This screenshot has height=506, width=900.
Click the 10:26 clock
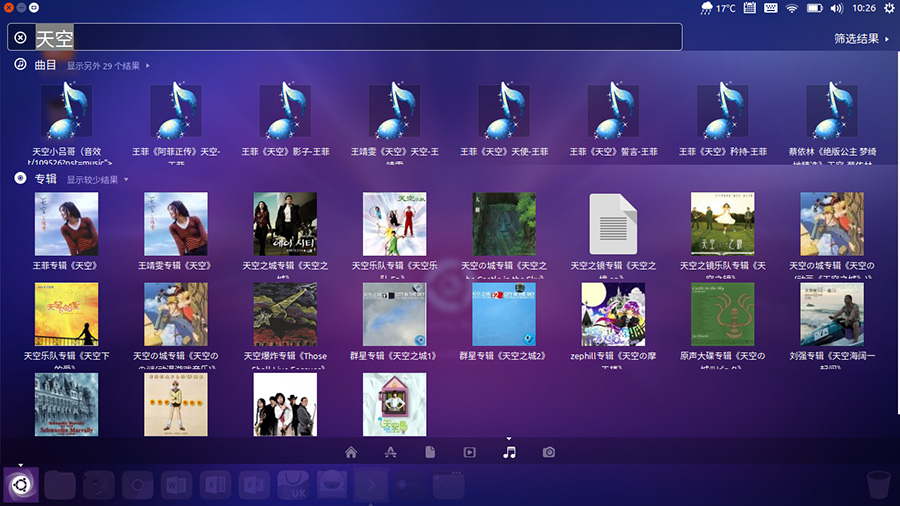point(864,8)
